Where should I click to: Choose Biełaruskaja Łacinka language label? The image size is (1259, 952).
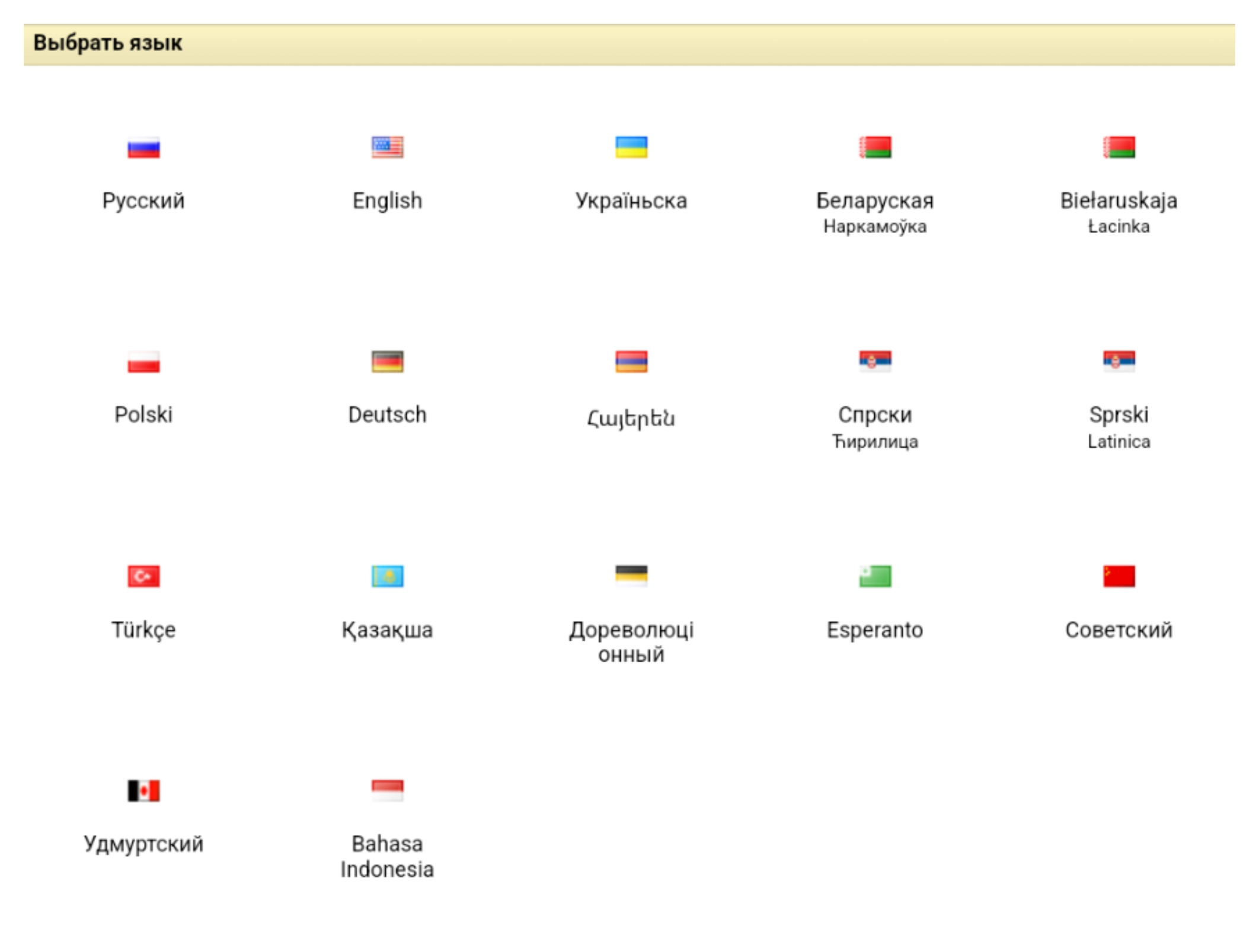(1119, 212)
